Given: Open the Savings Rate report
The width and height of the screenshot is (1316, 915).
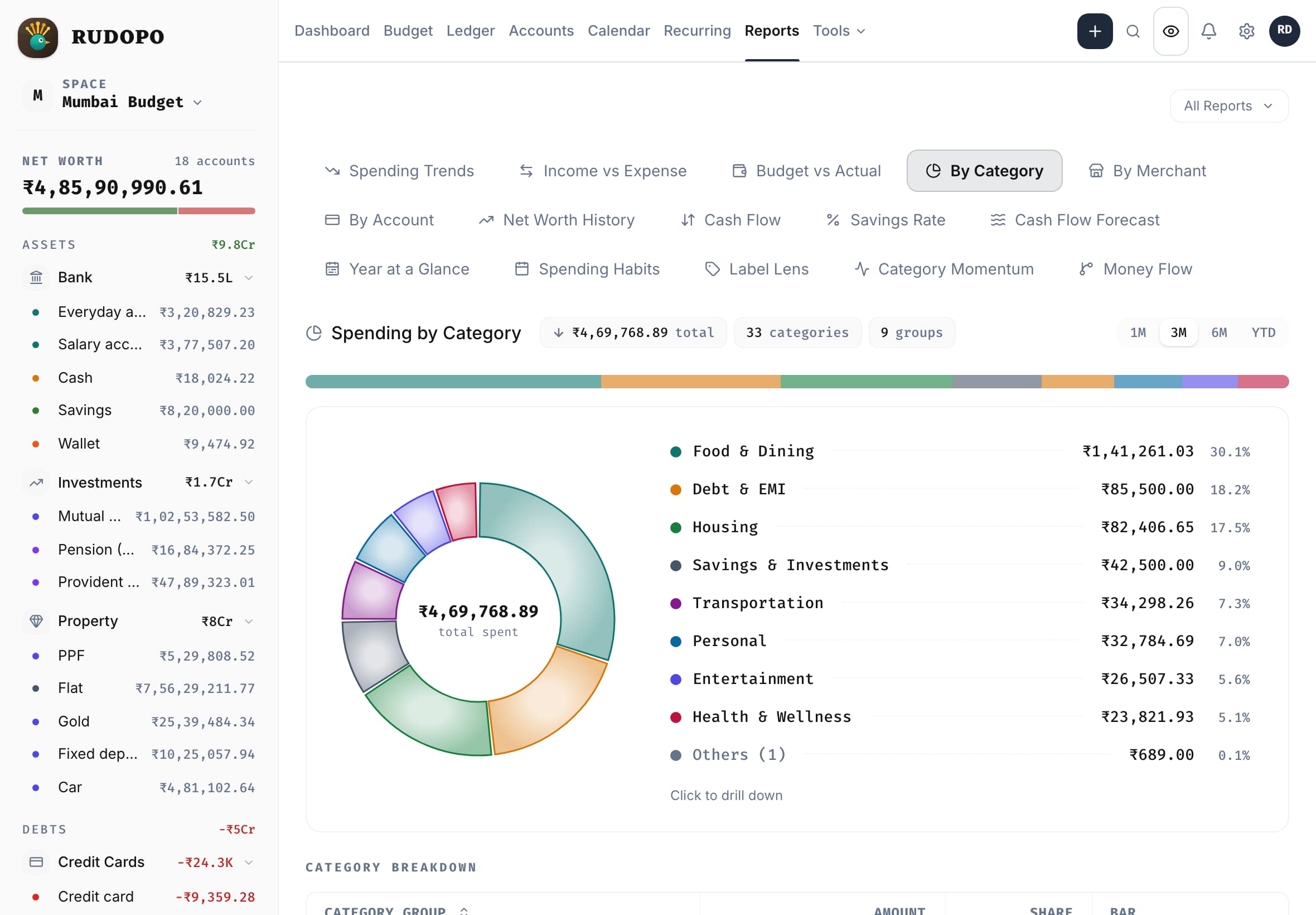Looking at the screenshot, I should coord(886,220).
